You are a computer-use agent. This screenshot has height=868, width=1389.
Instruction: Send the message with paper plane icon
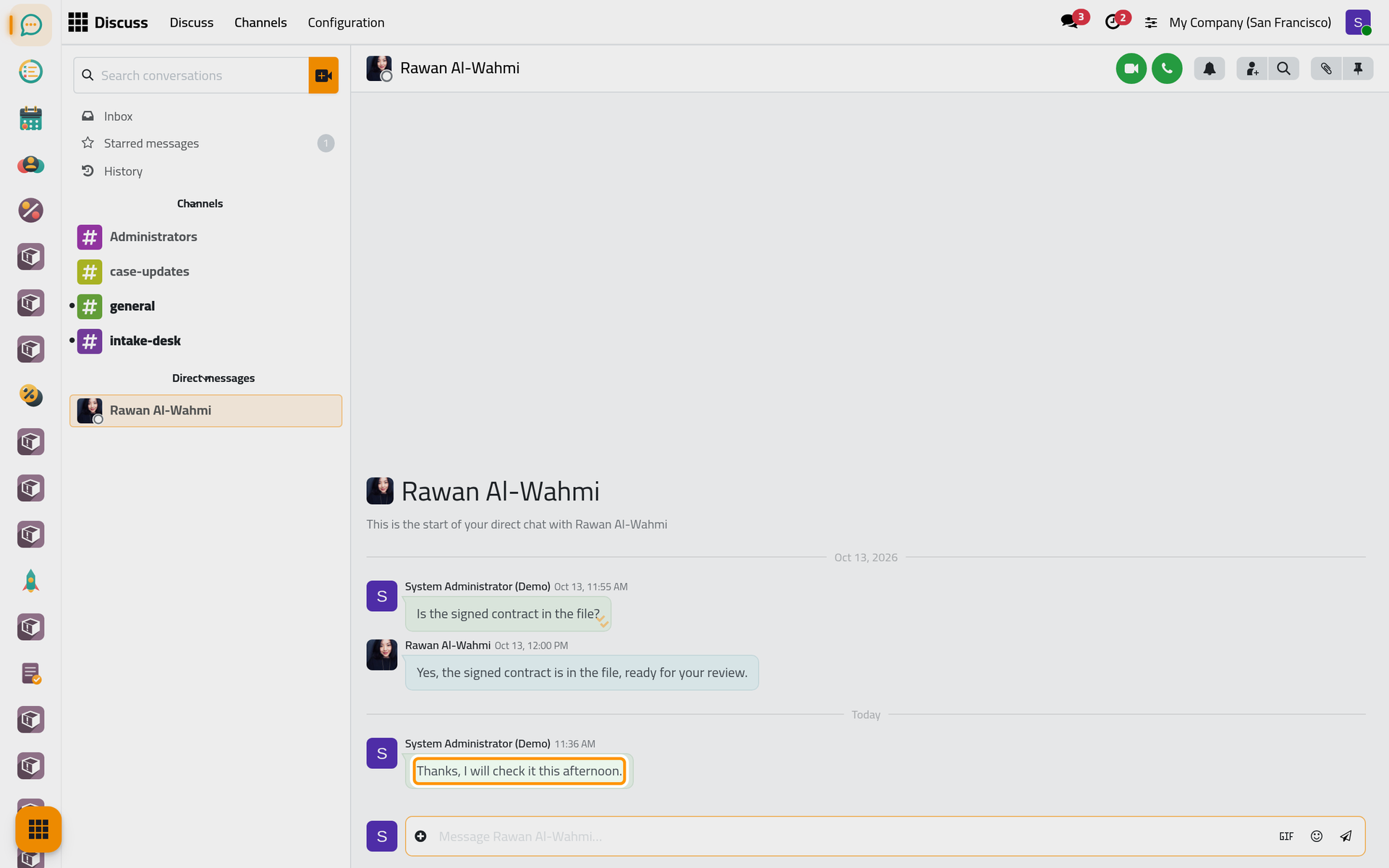pyautogui.click(x=1346, y=836)
